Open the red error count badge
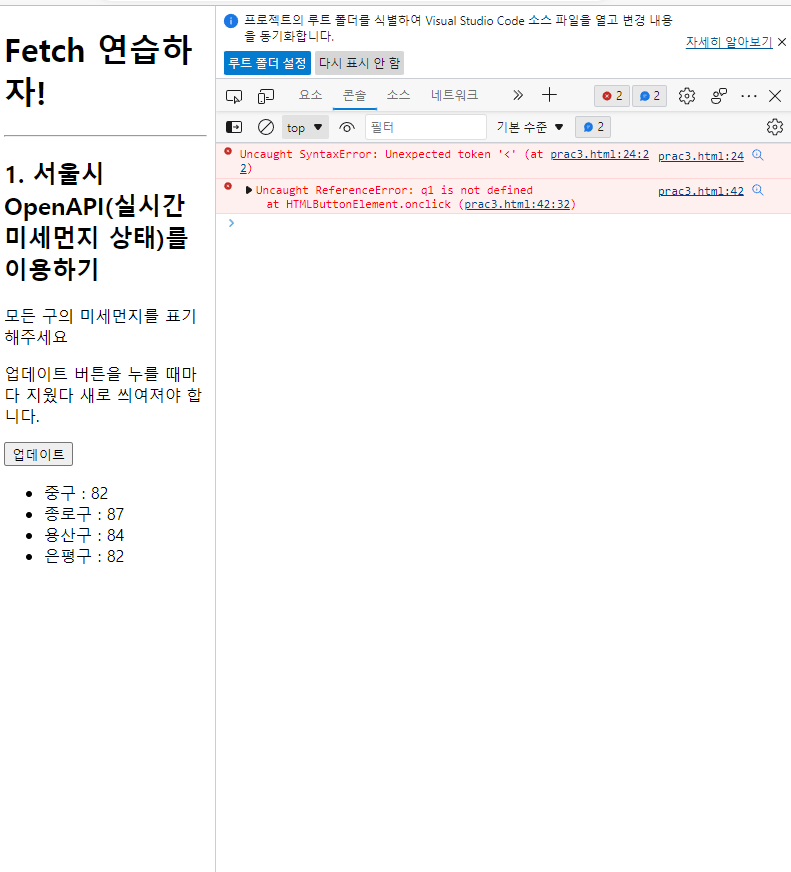The image size is (791, 872). point(612,96)
